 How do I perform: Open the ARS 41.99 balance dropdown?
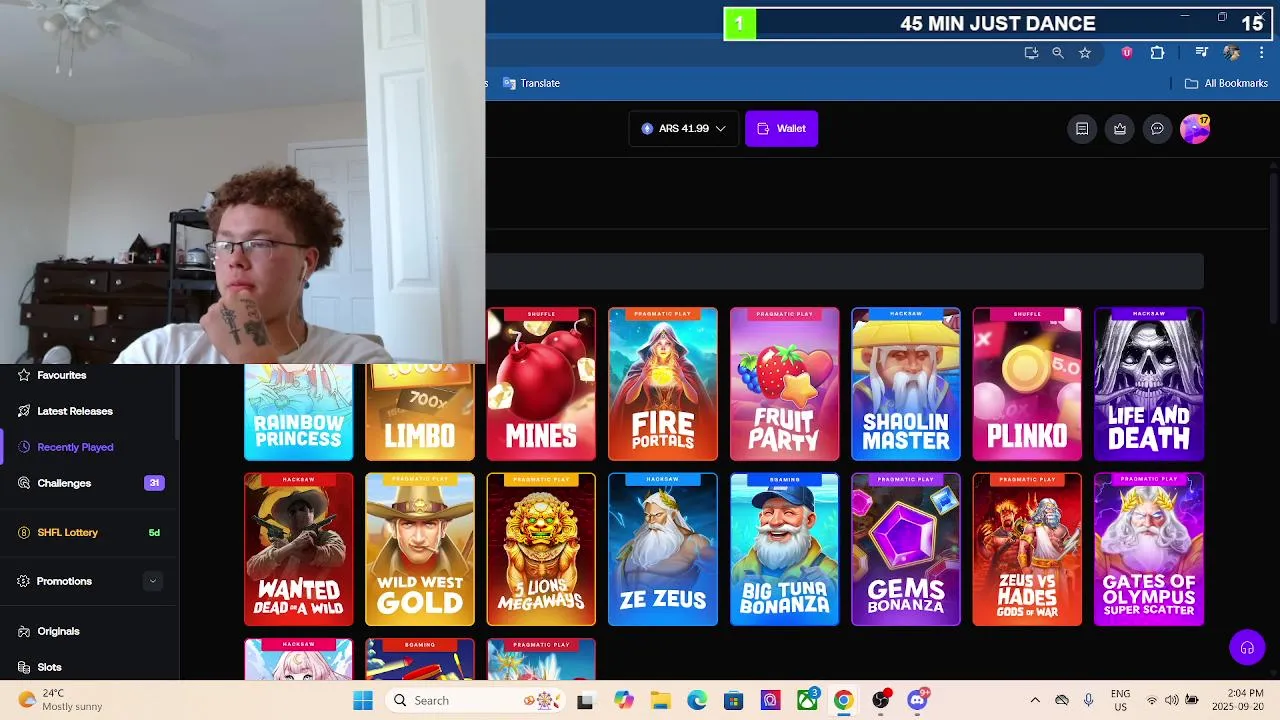[x=683, y=128]
